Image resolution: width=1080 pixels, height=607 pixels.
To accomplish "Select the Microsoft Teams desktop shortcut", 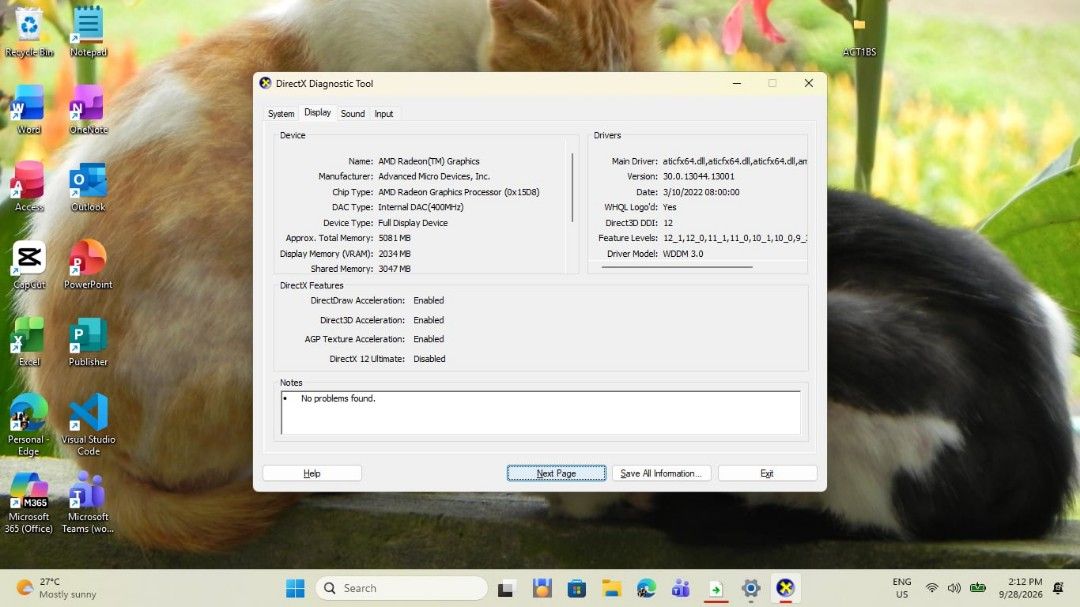I will (88, 503).
